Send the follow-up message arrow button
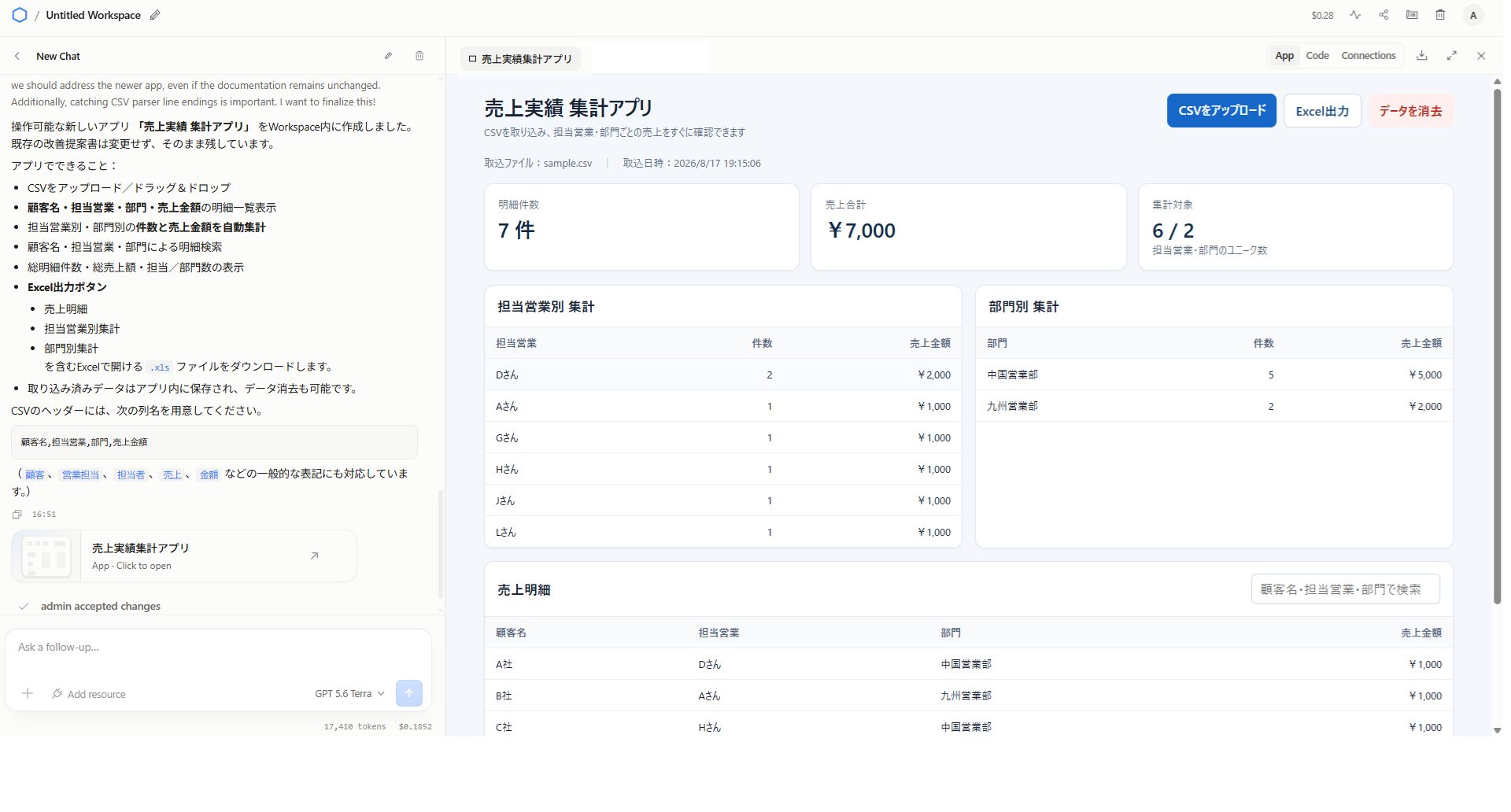The width and height of the screenshot is (1511, 812). point(409,693)
